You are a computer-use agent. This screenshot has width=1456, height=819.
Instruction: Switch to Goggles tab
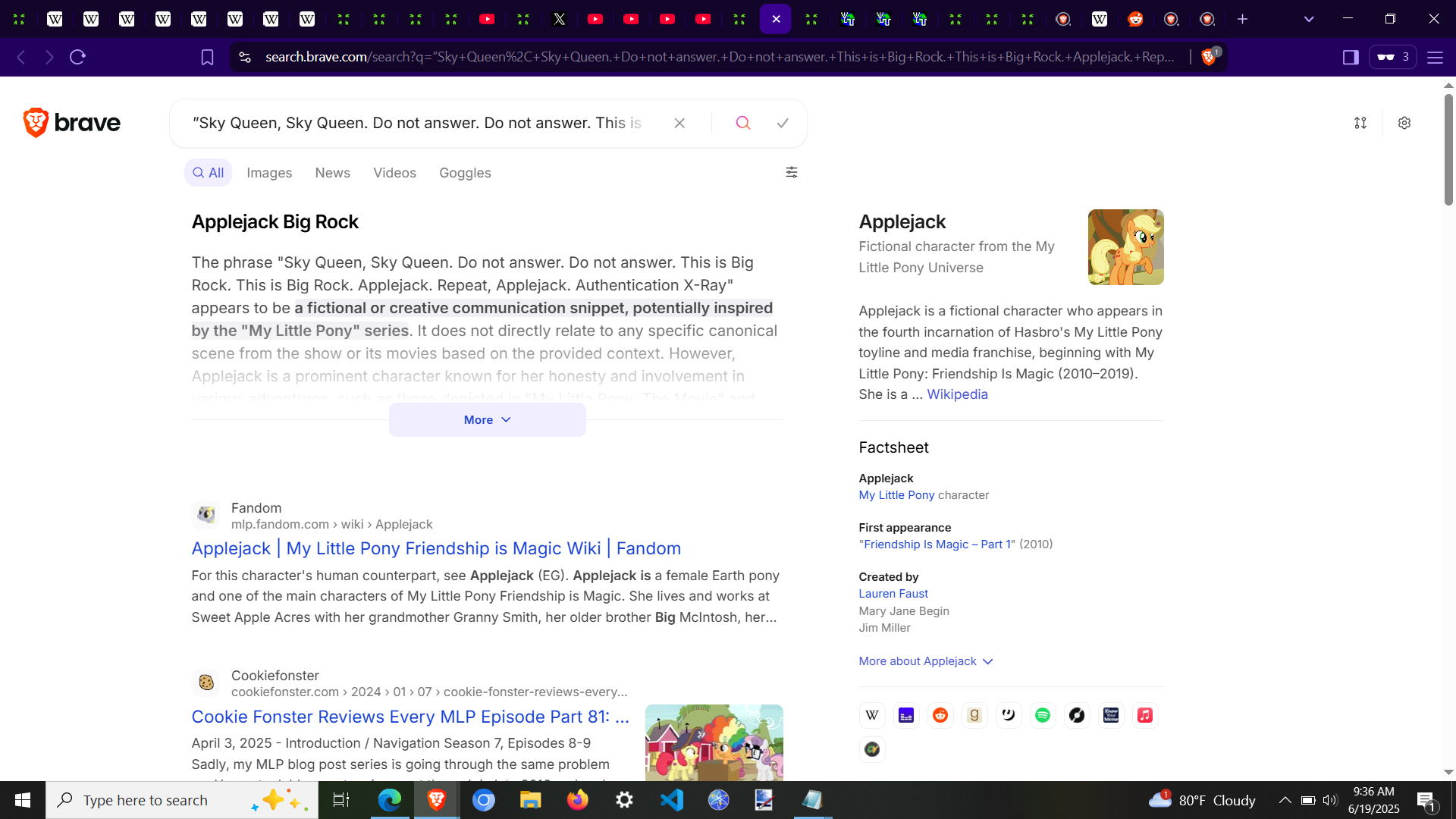[465, 173]
